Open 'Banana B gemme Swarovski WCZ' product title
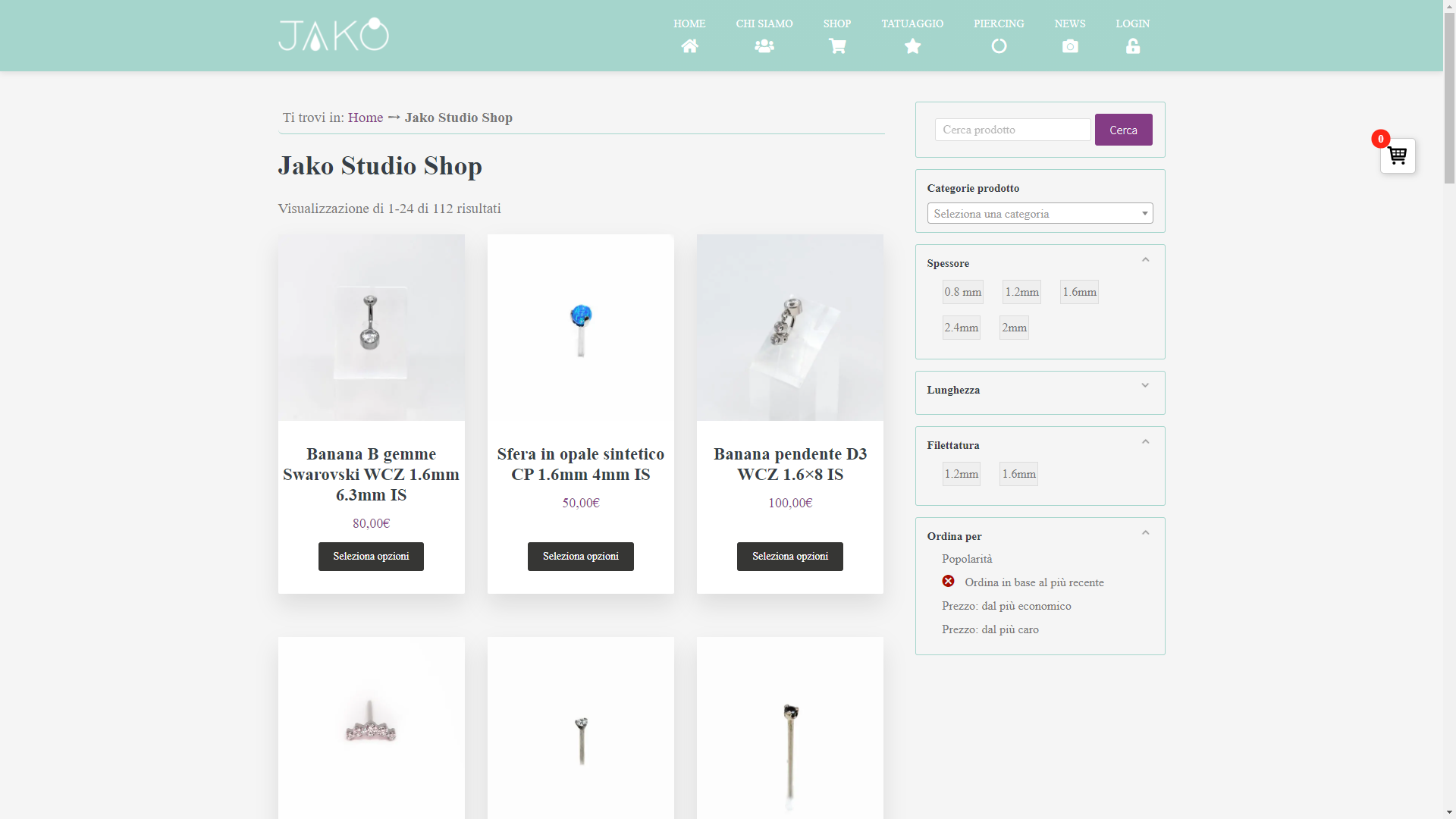The image size is (1456, 819). click(x=371, y=475)
